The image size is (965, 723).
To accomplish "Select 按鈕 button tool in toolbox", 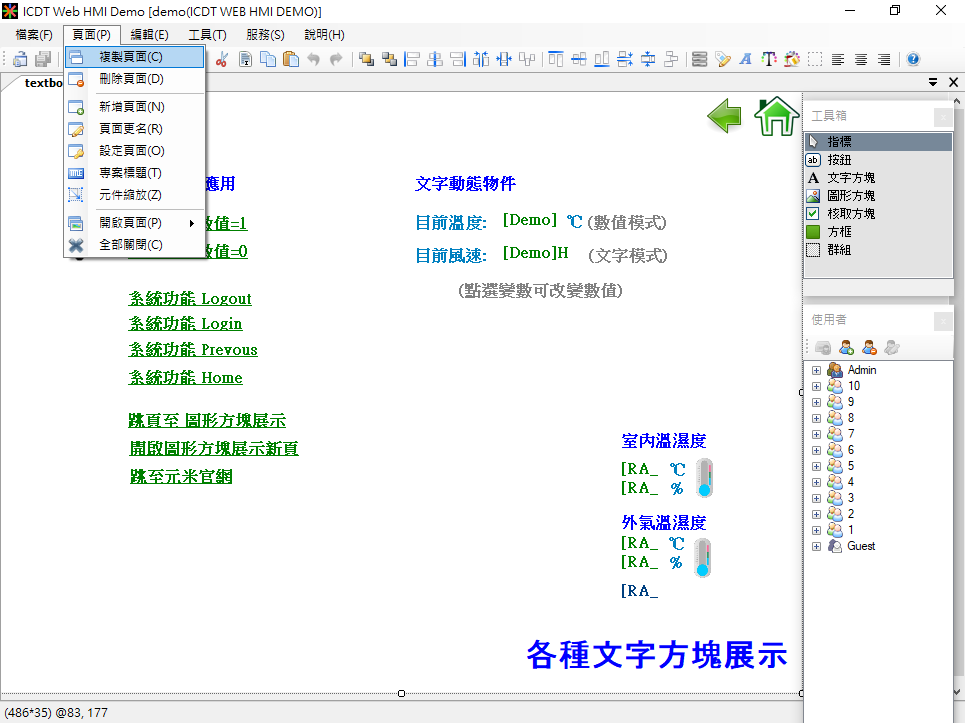I will point(839,160).
